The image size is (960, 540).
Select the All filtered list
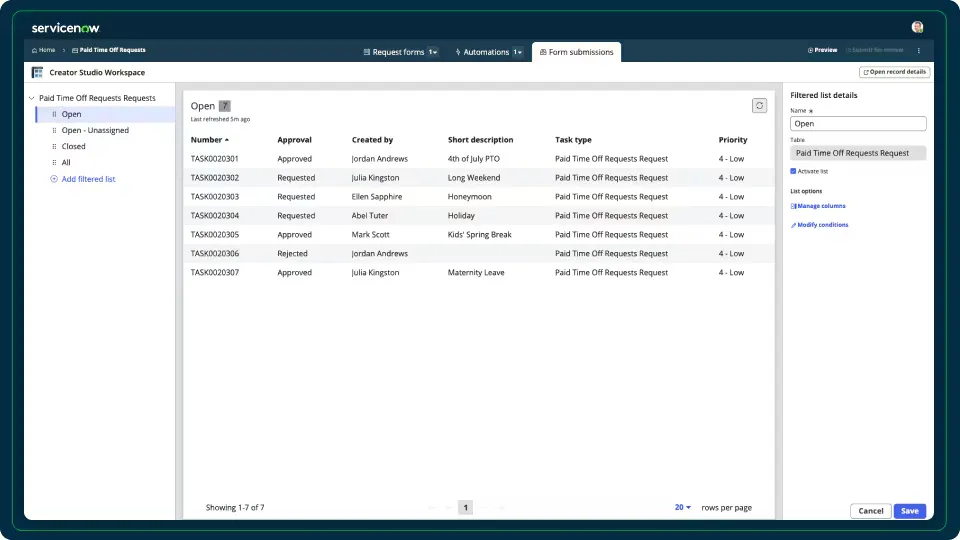point(66,162)
